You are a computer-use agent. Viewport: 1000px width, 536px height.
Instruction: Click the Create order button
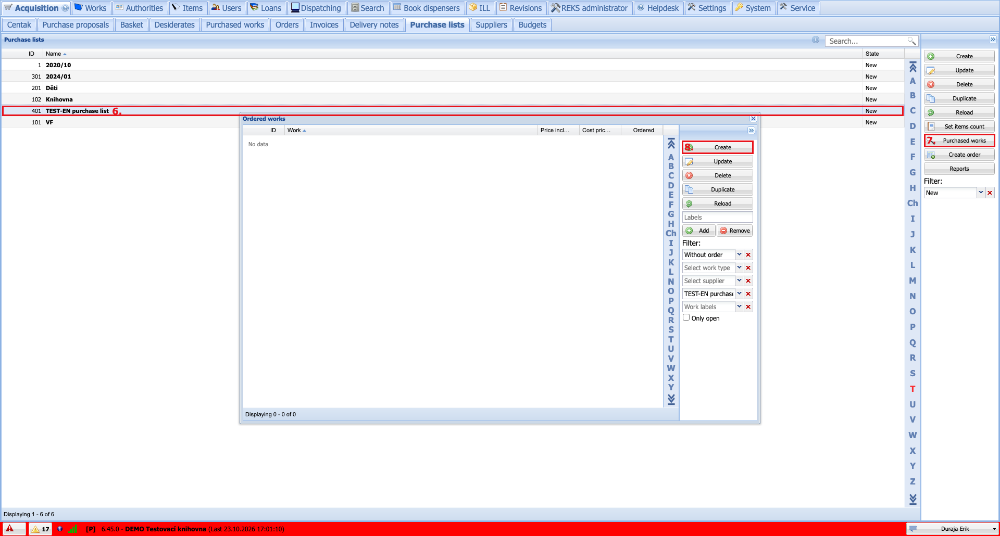tap(959, 155)
